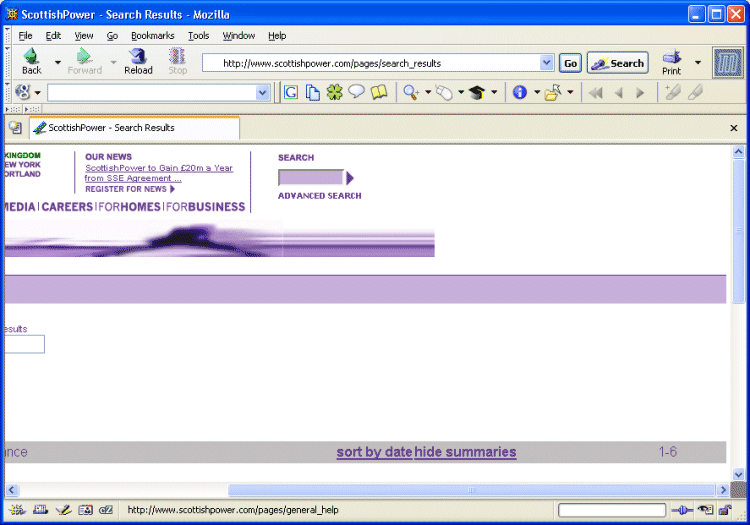Click the plain highlighter icon
This screenshot has width=750, height=525.
(x=695, y=92)
